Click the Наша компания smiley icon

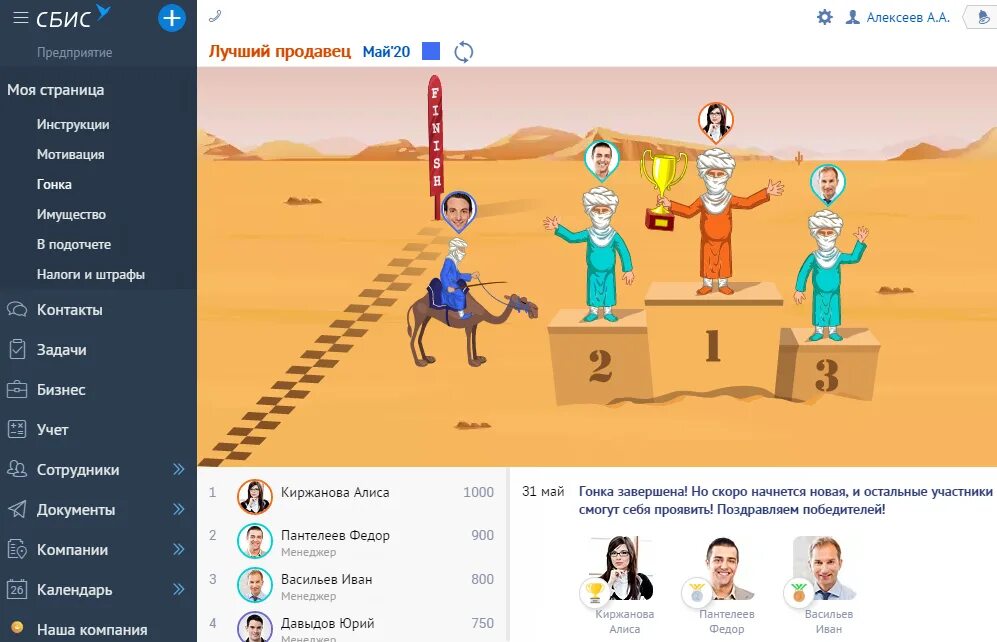(x=18, y=627)
